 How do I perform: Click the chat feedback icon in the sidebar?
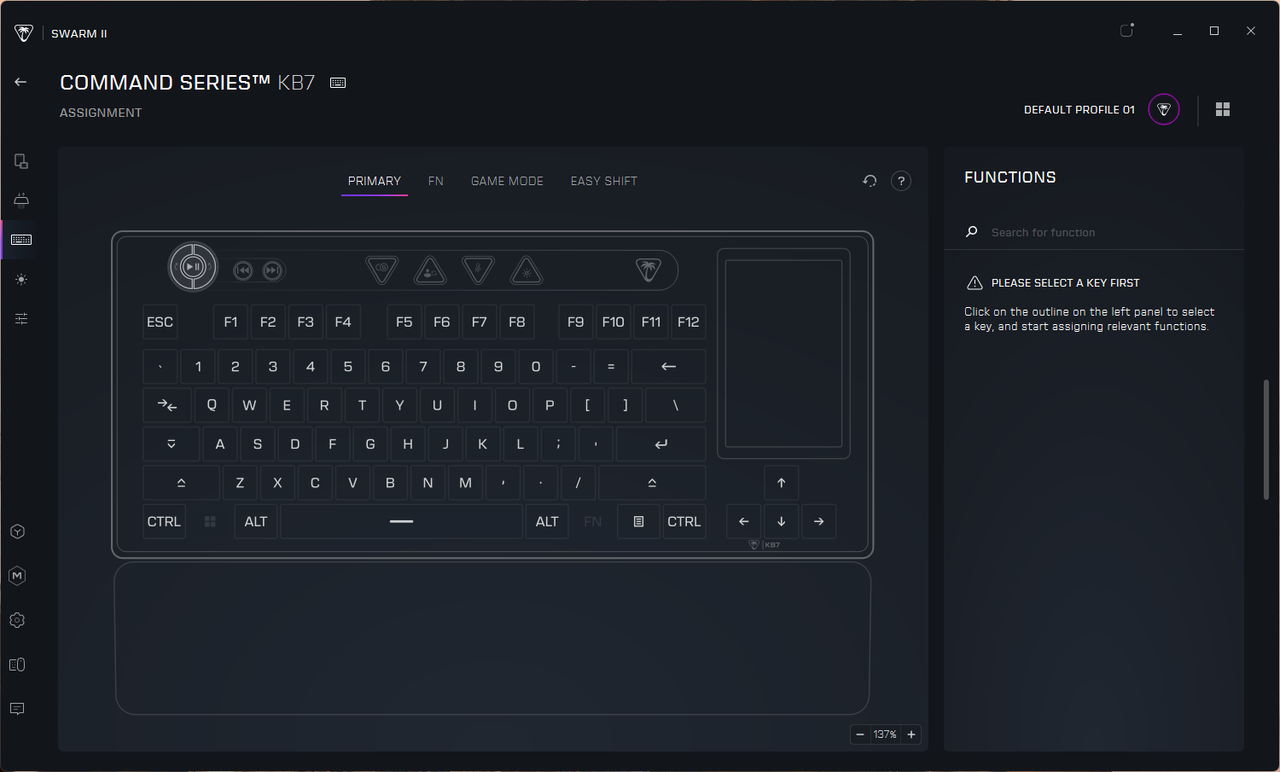[x=17, y=709]
